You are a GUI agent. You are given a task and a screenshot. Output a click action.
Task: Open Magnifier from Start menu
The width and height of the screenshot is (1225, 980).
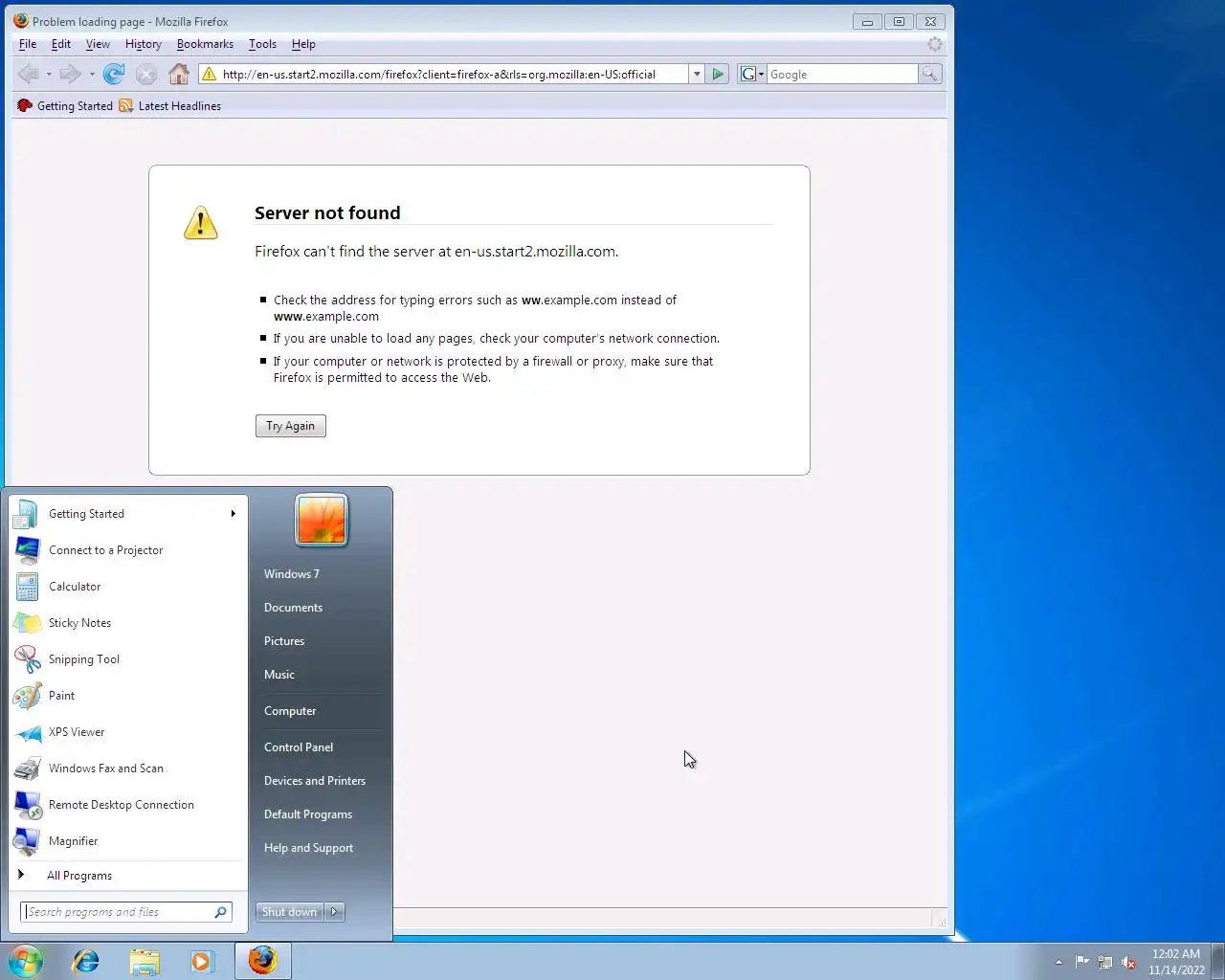128,841
